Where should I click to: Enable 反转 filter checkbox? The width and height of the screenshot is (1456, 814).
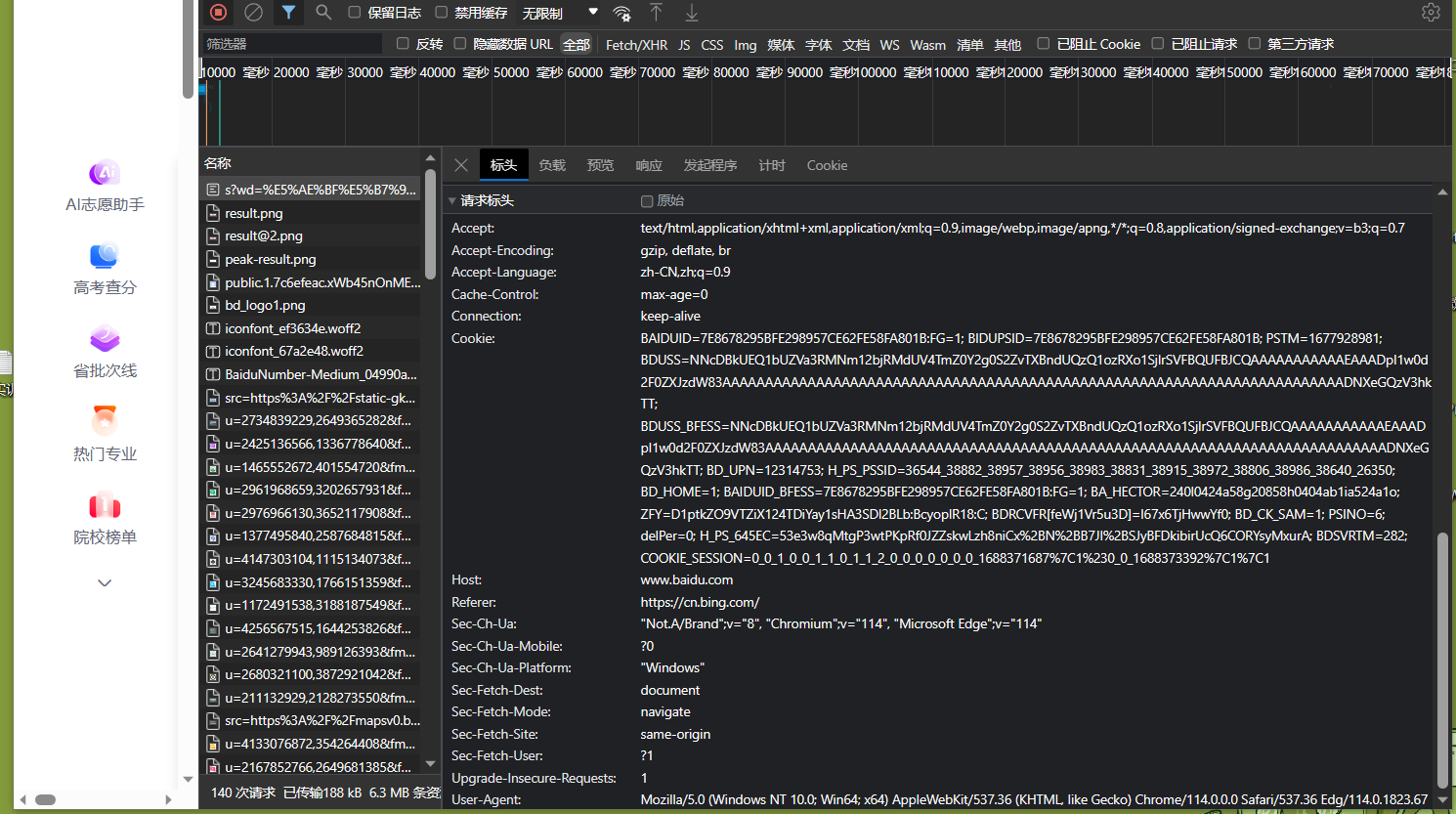pos(403,44)
